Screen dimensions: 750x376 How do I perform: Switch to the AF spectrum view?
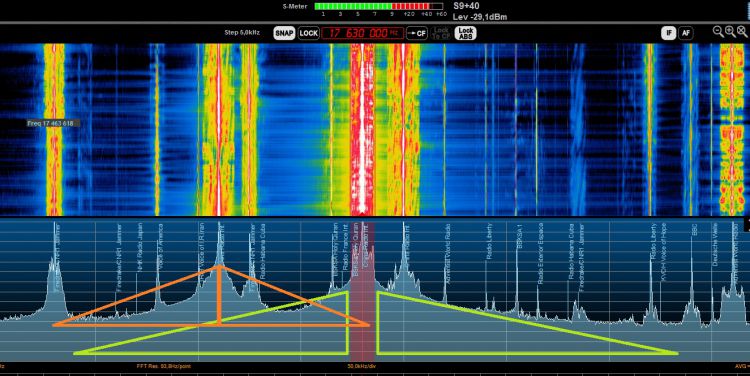[x=686, y=33]
